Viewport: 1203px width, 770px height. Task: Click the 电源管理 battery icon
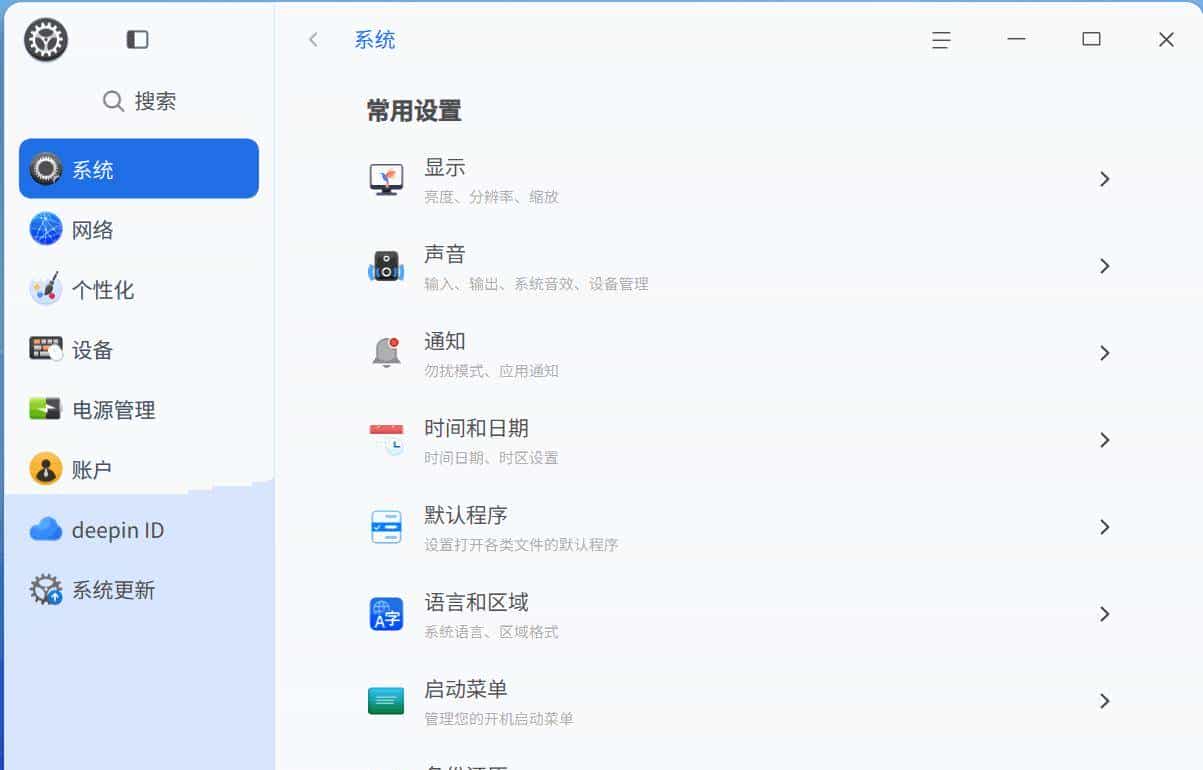[44, 409]
